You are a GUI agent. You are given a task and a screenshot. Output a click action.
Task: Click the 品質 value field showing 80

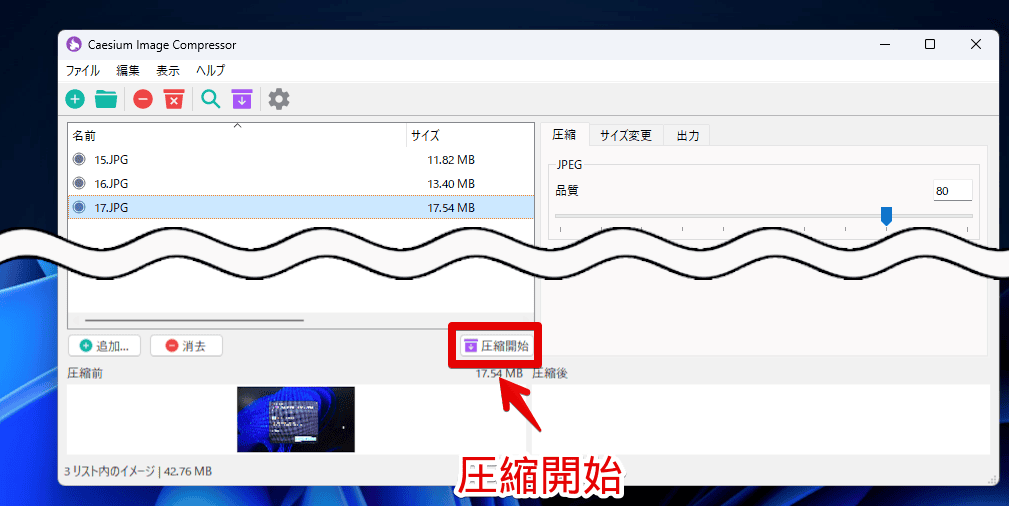coord(952,191)
